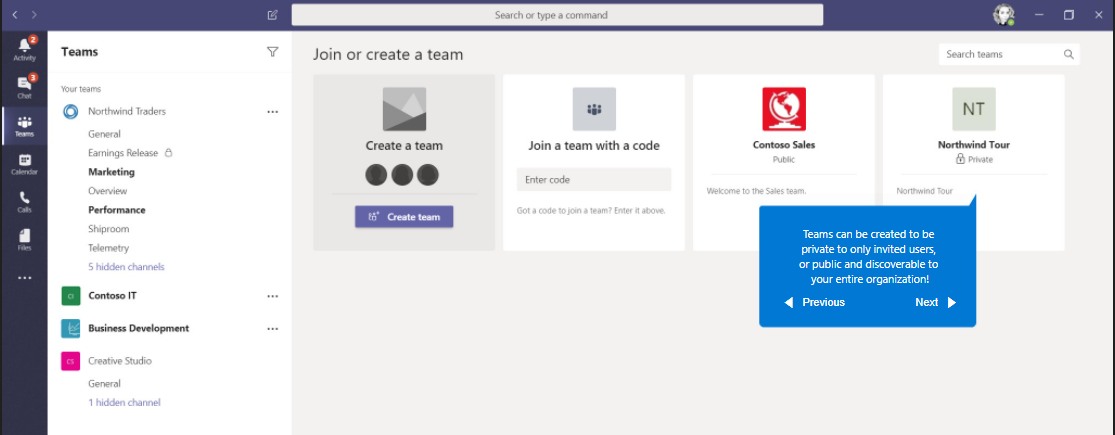Go forward with the right arrow

click(x=35, y=14)
